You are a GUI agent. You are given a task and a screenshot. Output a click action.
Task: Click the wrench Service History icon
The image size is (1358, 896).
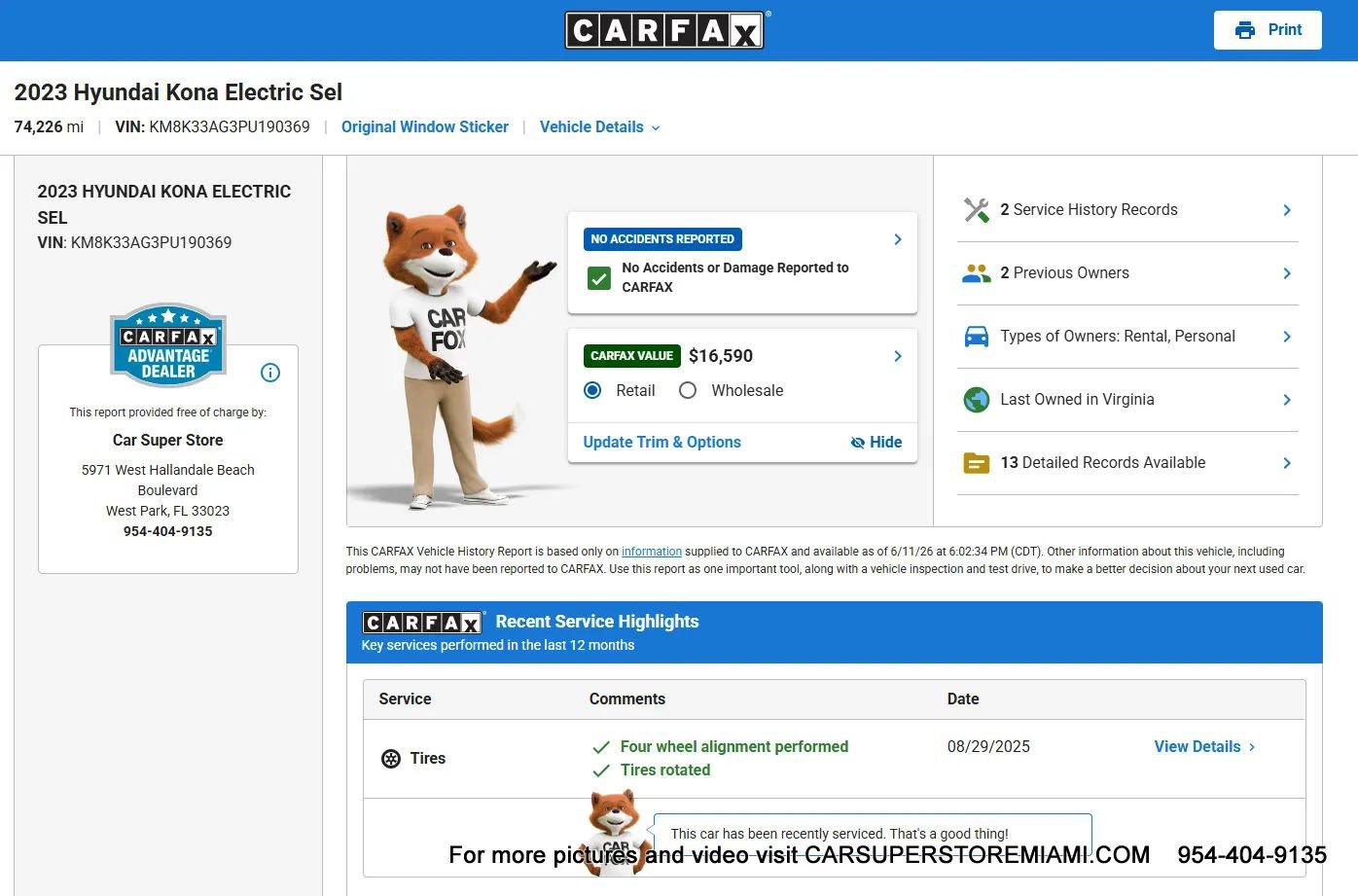click(x=977, y=210)
